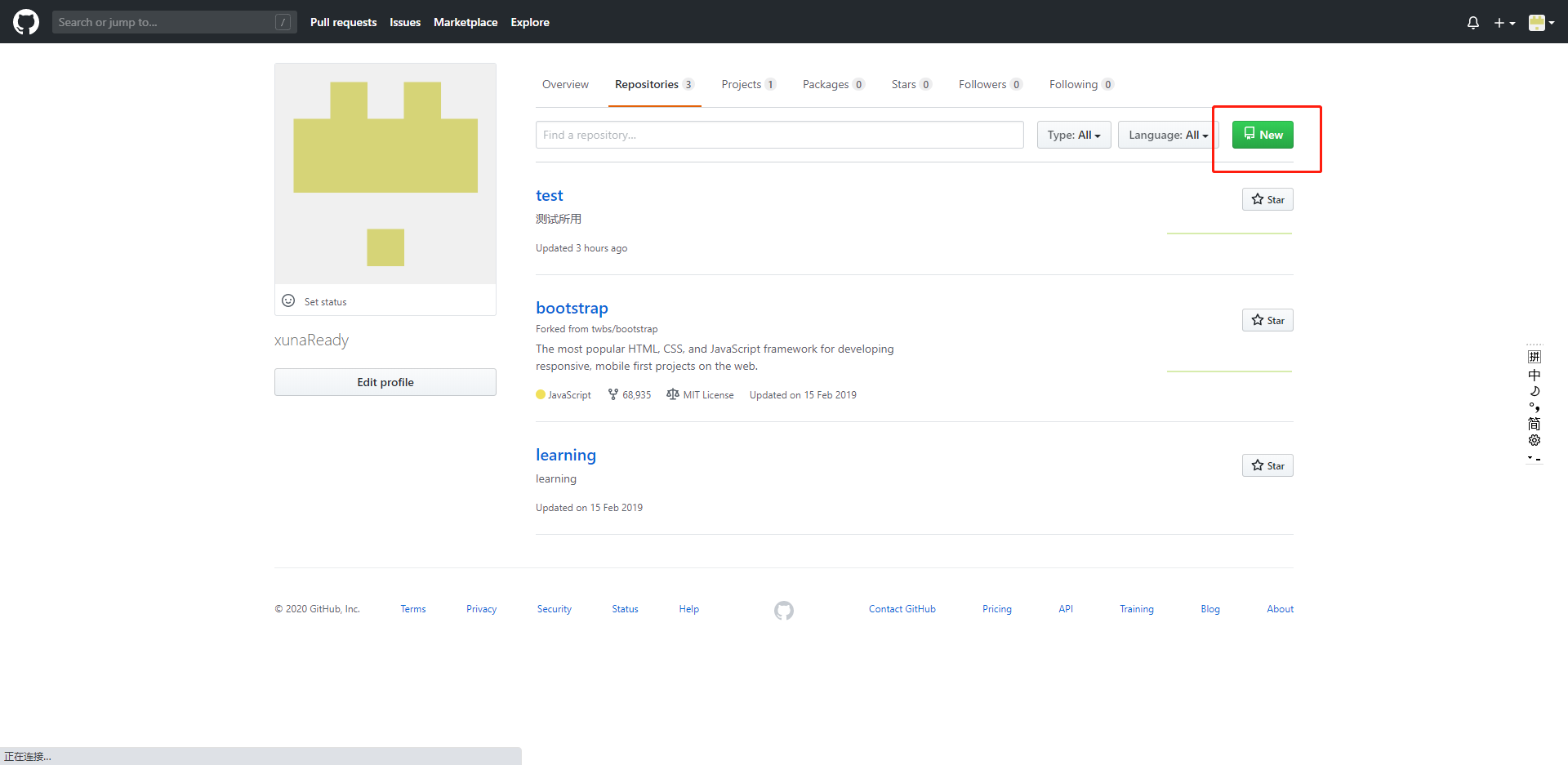This screenshot has width=1568, height=765.
Task: Star the test repository
Action: tap(1267, 199)
